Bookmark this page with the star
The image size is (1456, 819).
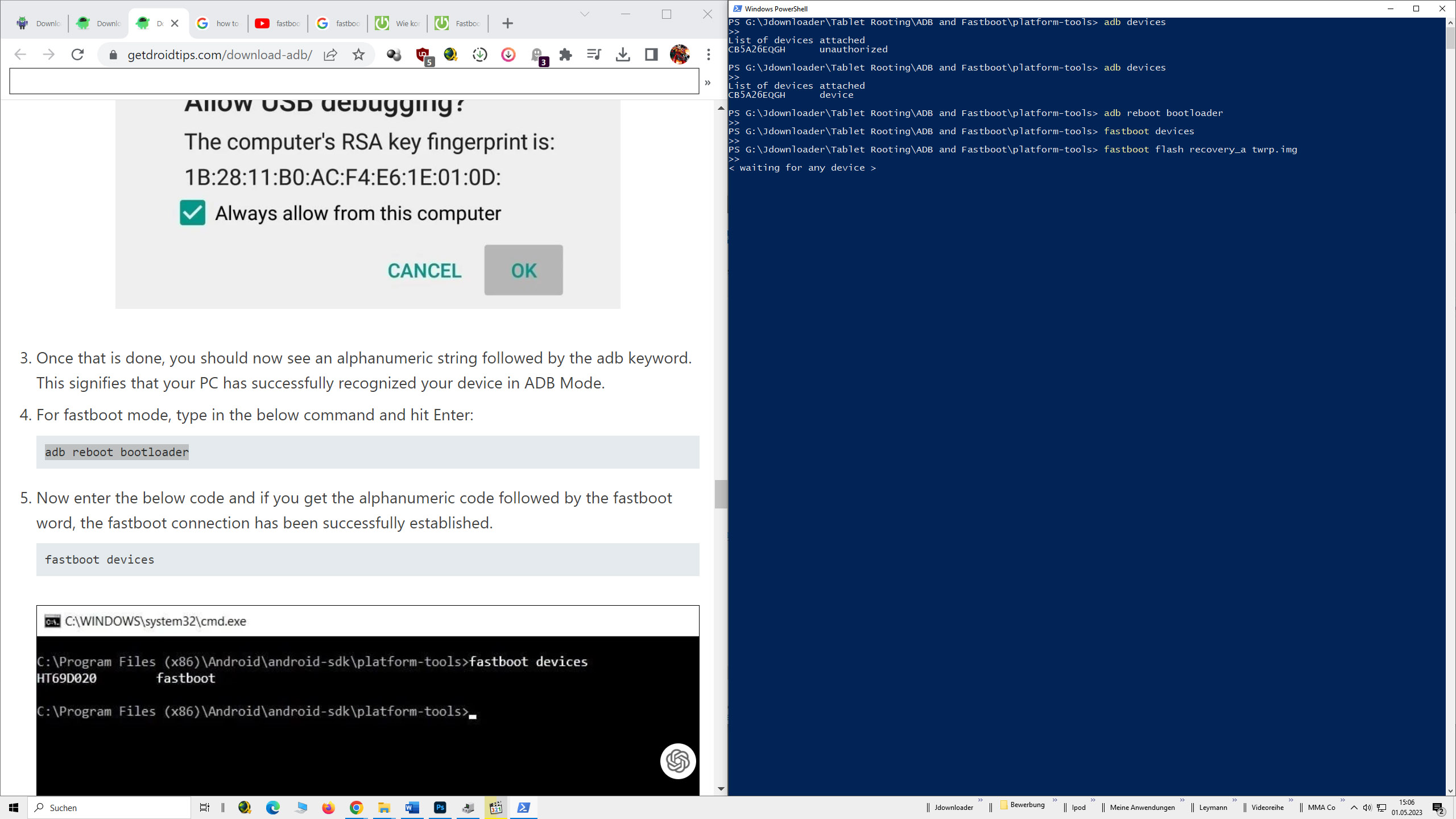(x=358, y=55)
